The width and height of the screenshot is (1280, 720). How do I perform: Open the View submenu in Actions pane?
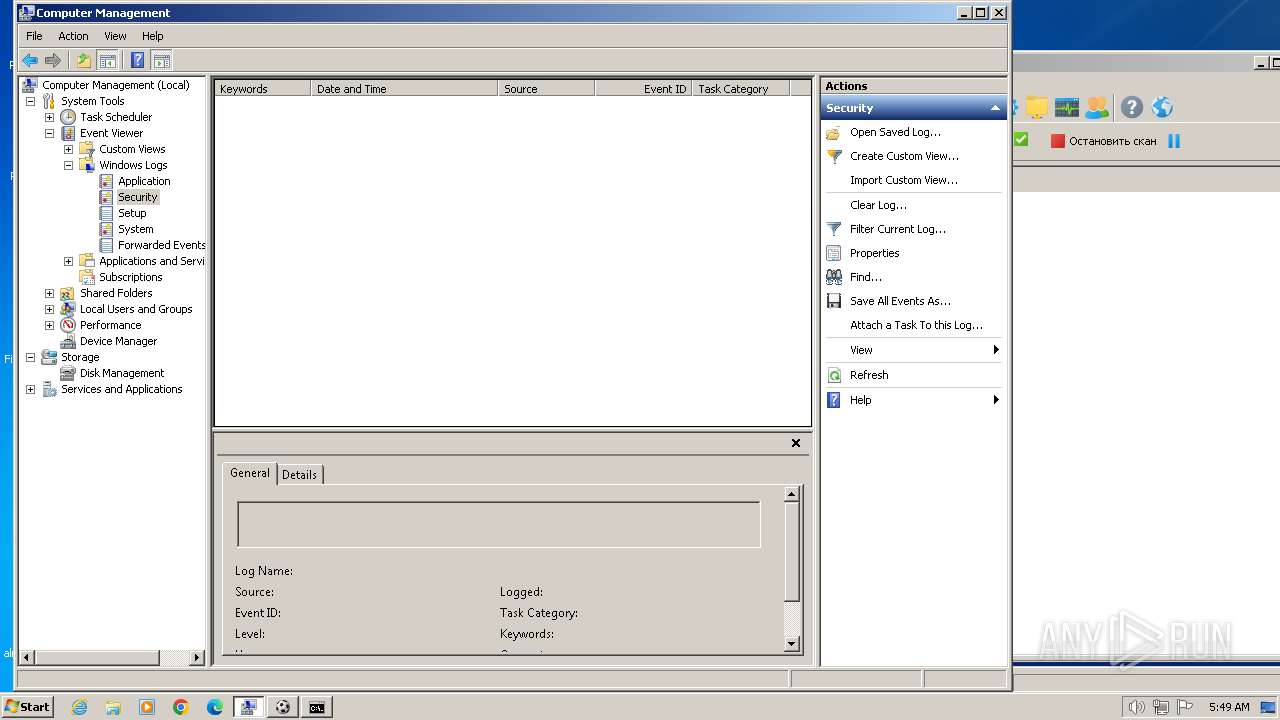pyautogui.click(x=913, y=350)
